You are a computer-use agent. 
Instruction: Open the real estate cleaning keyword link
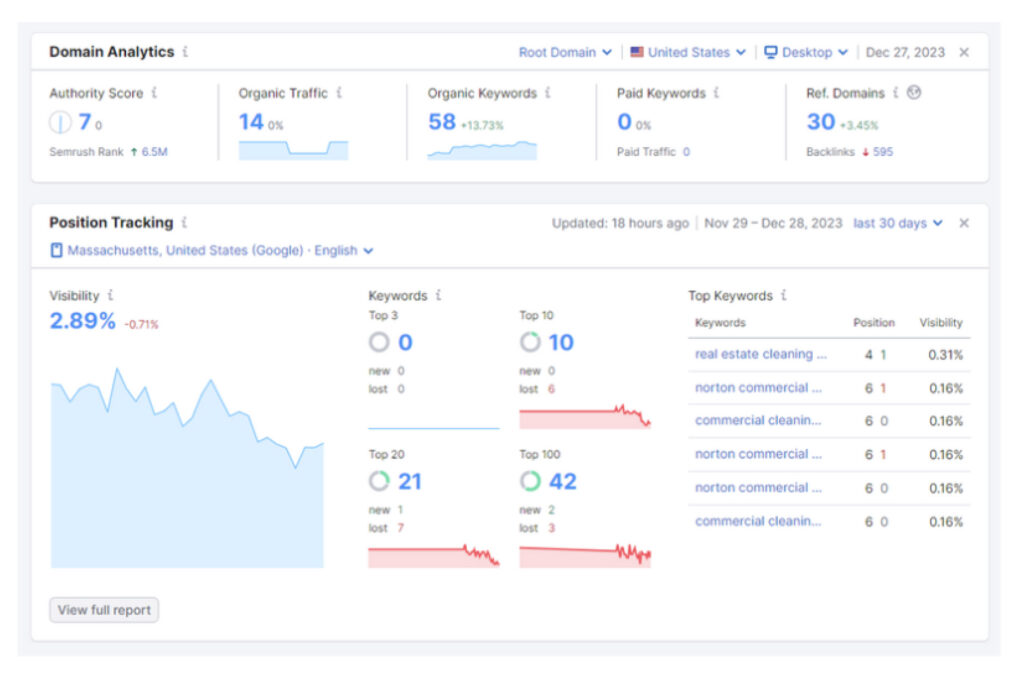pyautogui.click(x=760, y=354)
